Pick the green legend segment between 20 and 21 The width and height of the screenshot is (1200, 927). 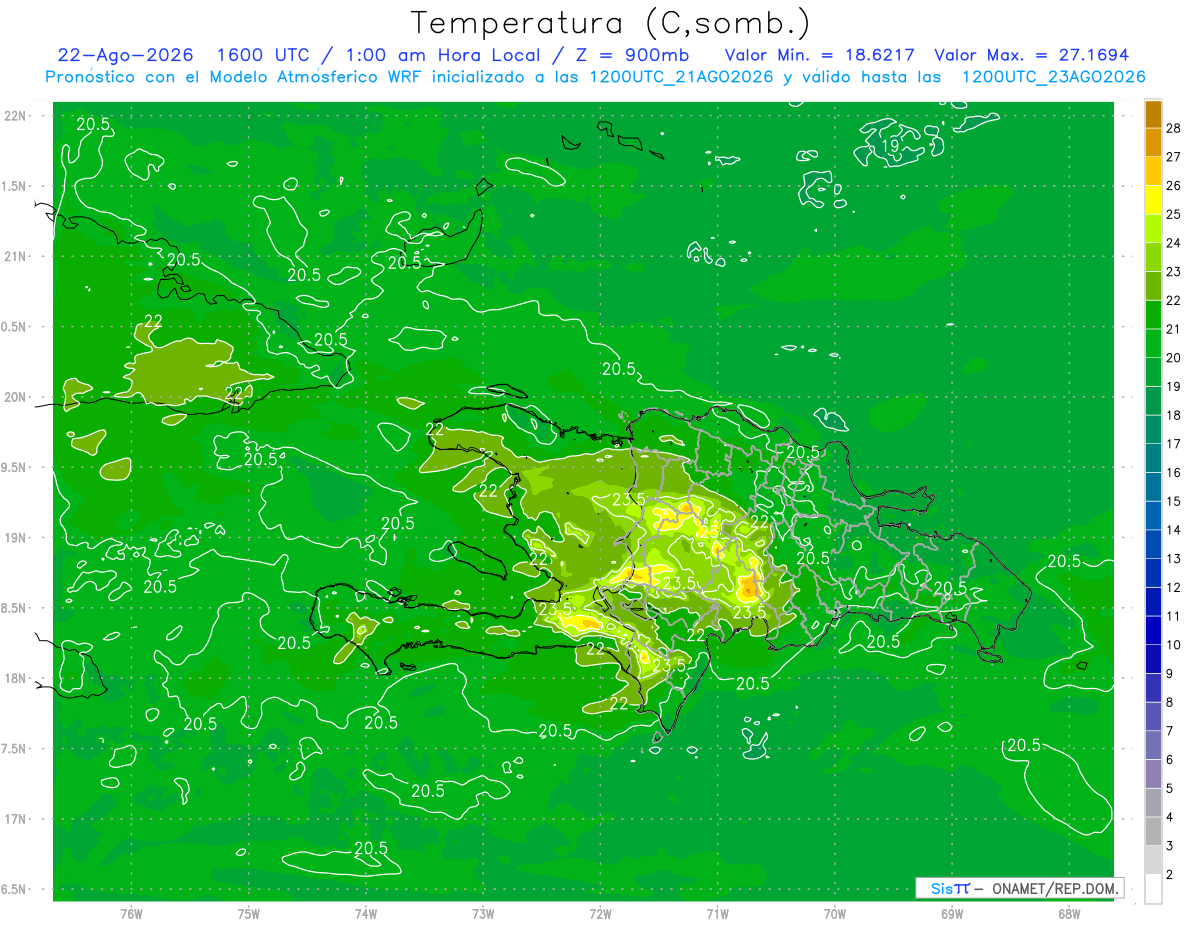(x=1153, y=343)
